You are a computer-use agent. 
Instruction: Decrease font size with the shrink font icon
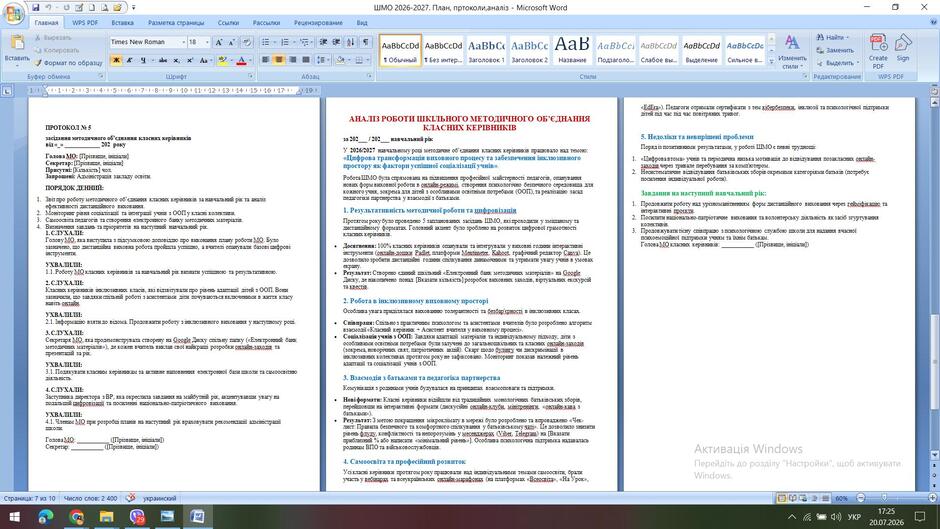click(x=232, y=42)
